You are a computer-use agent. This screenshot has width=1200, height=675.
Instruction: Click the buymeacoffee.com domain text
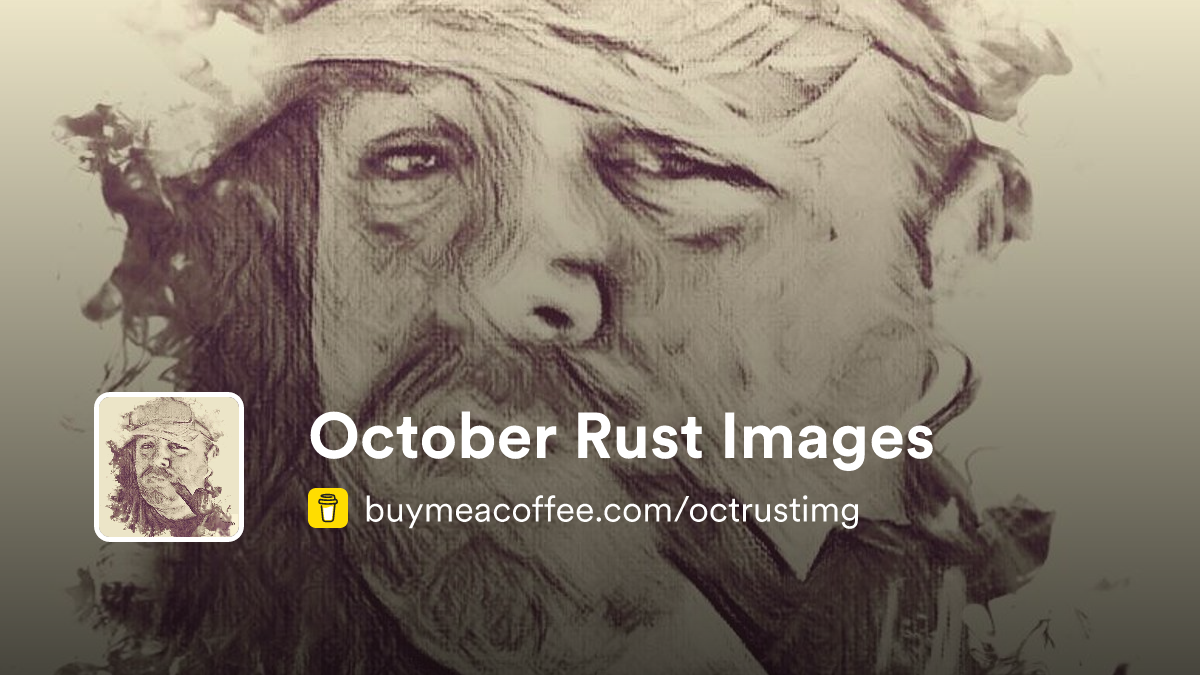[522, 510]
